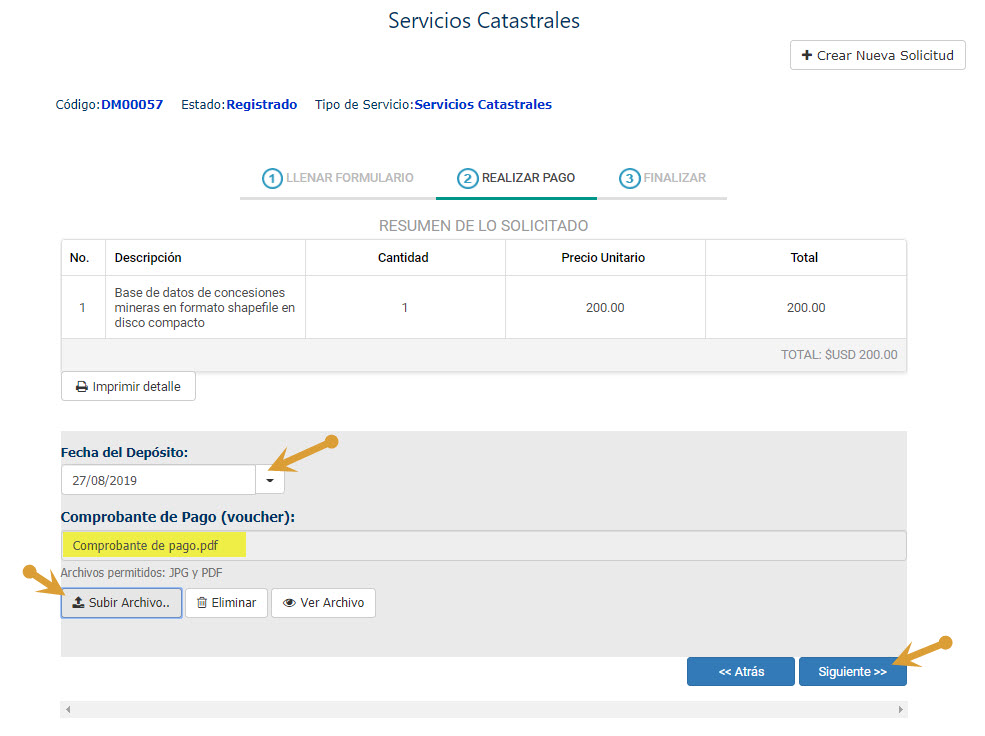Go to the FINALIZAR step tab
The image size is (985, 736).
(x=662, y=178)
